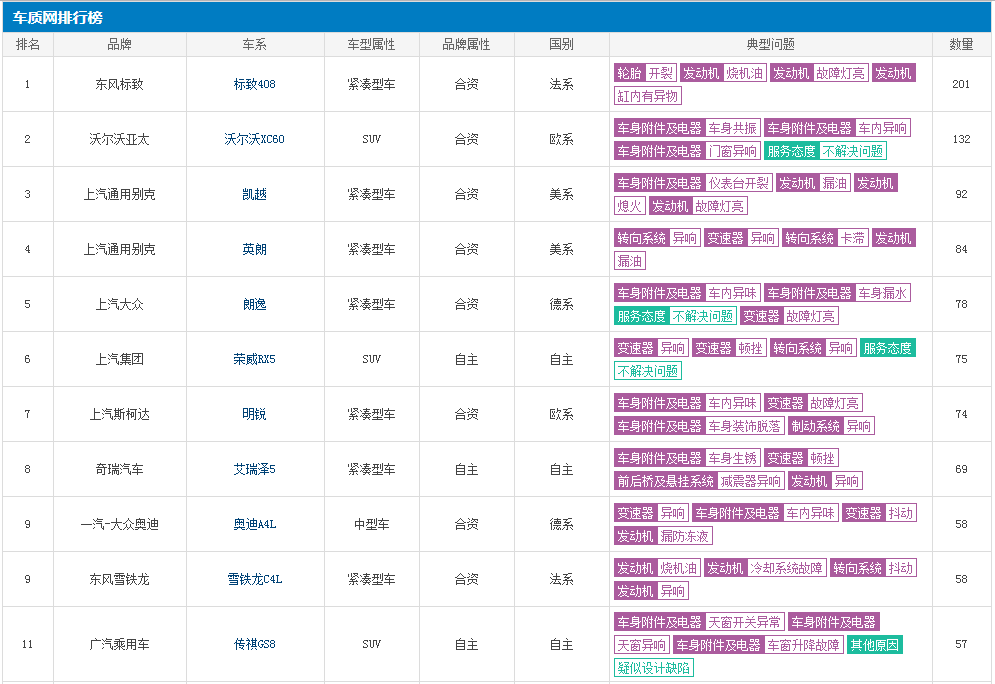
Task: Click the 奇瑞汽车 brand cell
Action: click(120, 469)
